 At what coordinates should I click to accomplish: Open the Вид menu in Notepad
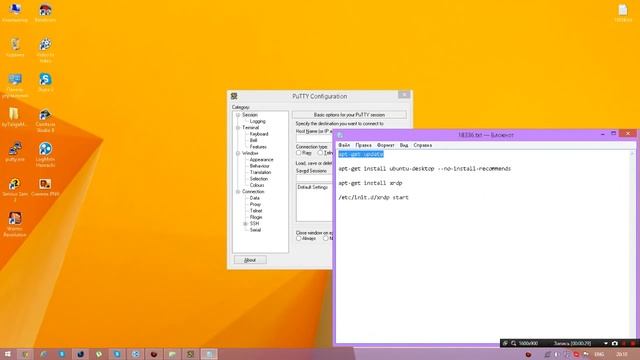coord(404,145)
